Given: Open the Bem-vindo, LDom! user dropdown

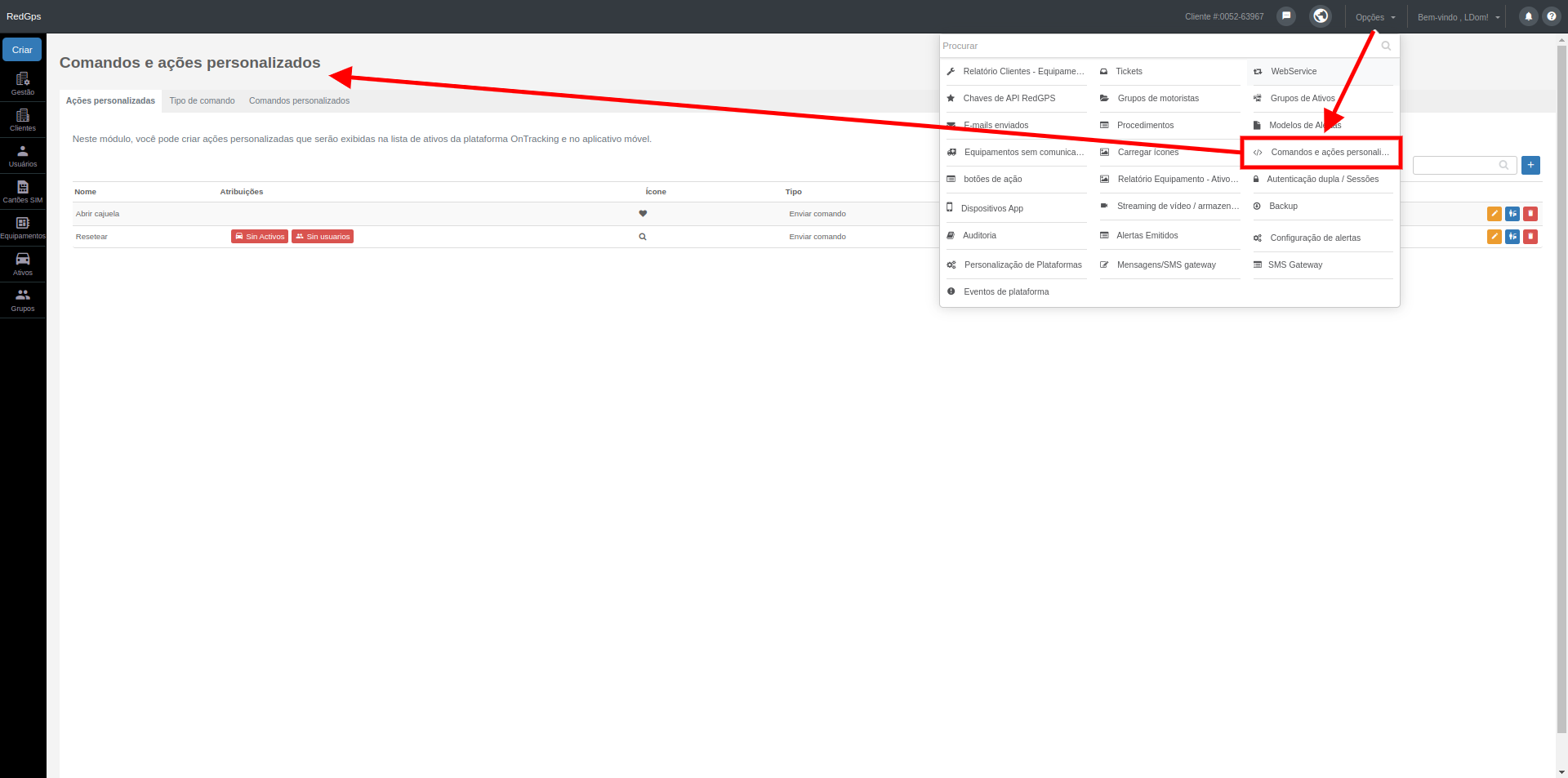Looking at the screenshot, I should click(x=1459, y=17).
